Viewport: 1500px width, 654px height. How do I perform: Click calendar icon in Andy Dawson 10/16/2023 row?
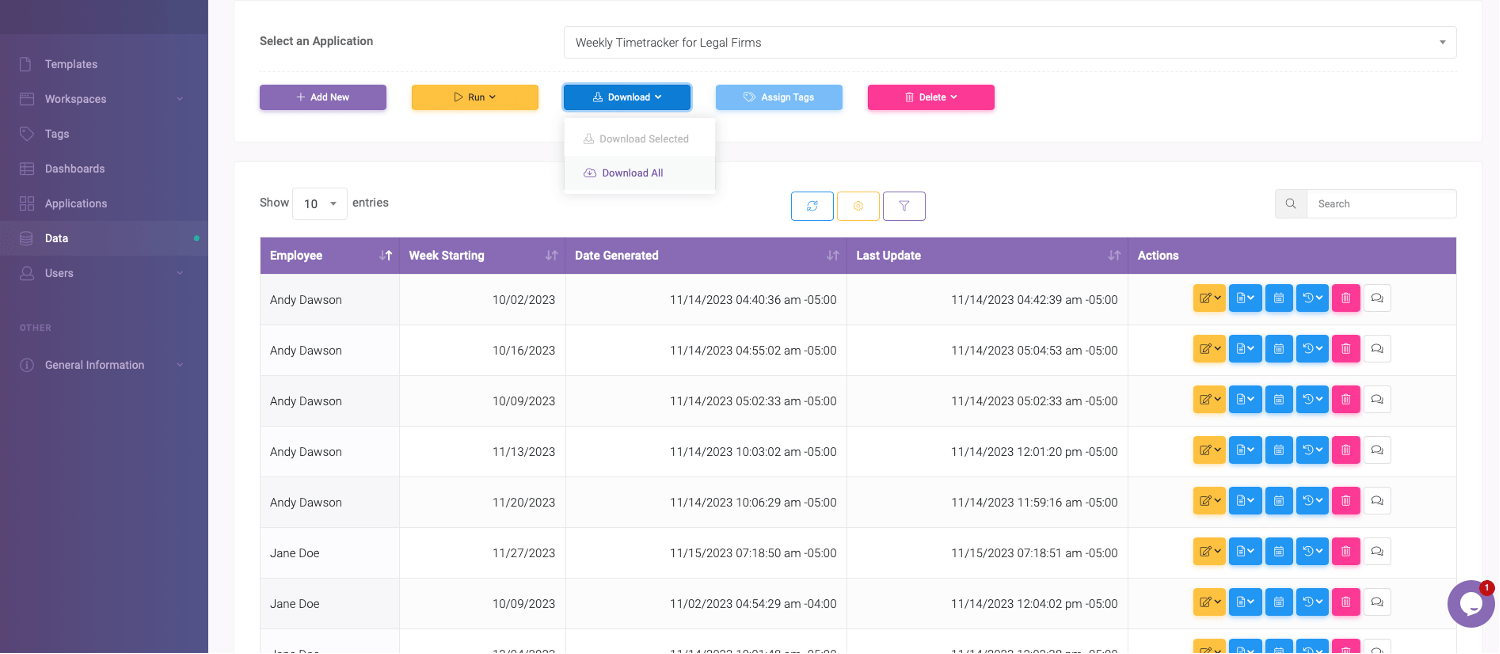[1279, 349]
